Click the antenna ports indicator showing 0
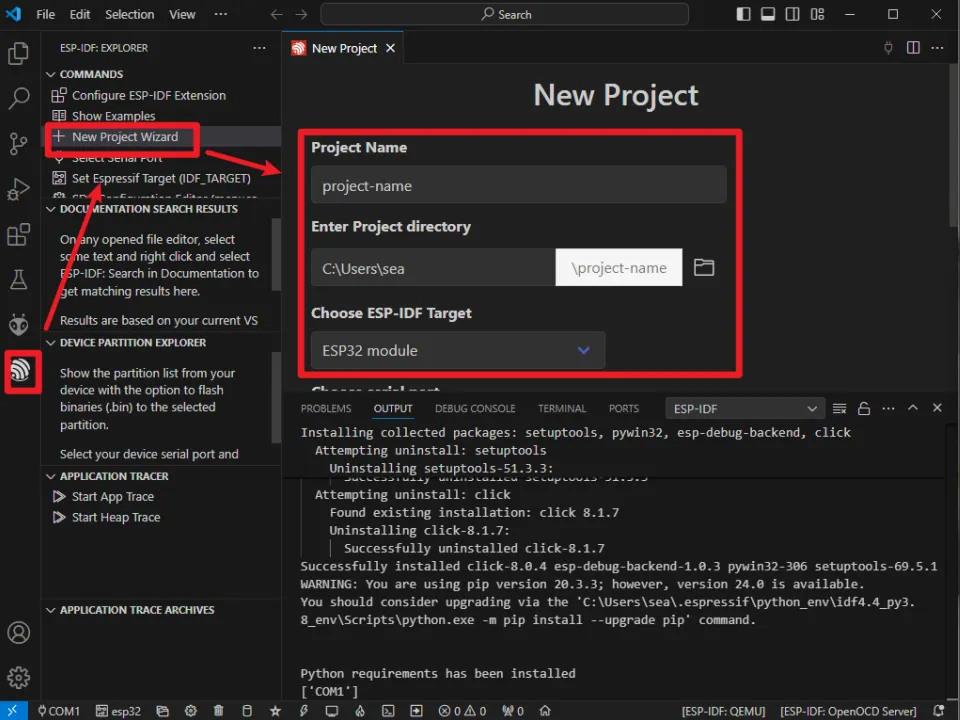Viewport: 960px width, 720px height. pyautogui.click(x=512, y=711)
